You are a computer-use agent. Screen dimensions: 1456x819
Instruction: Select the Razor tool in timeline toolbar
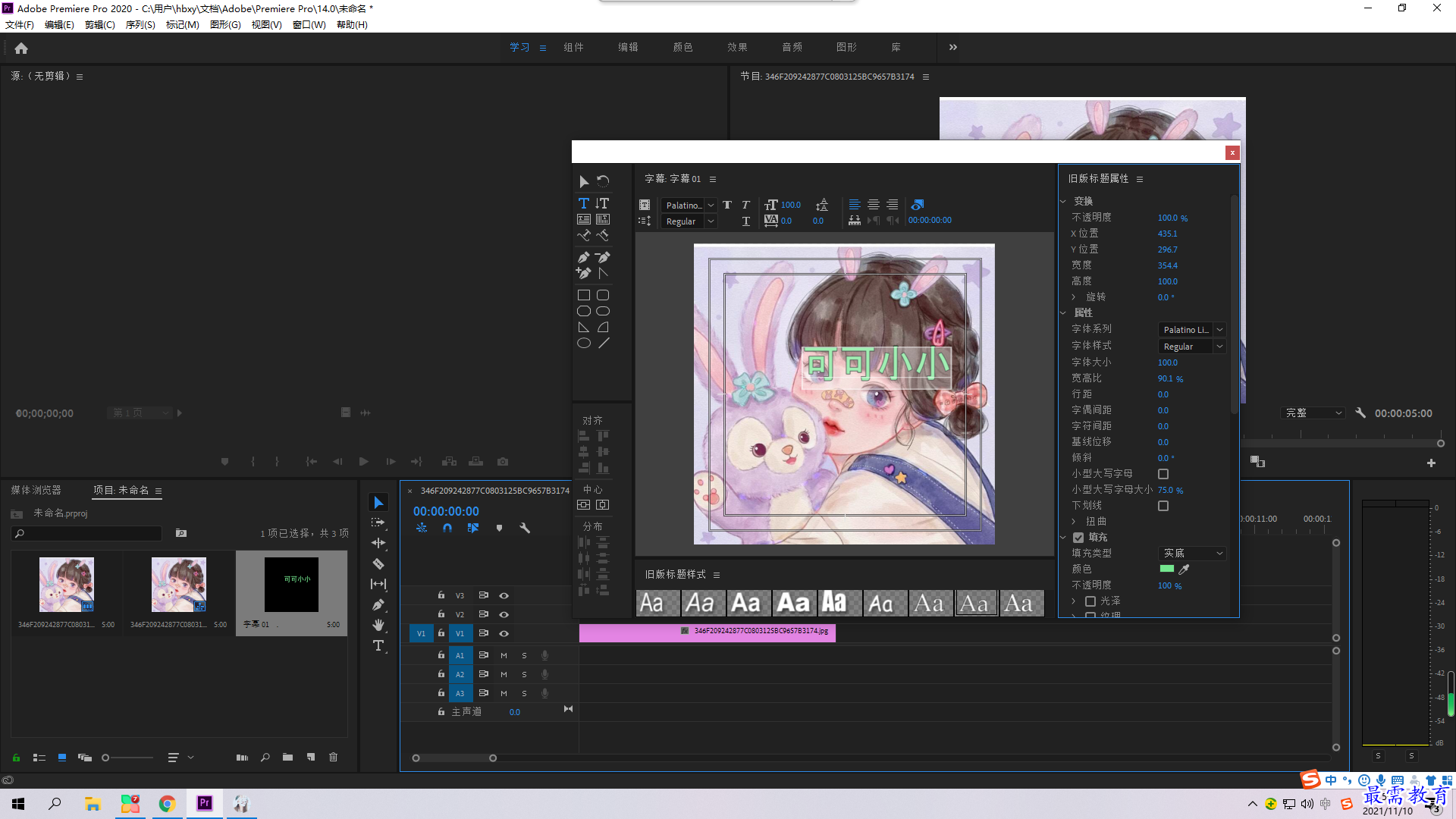click(x=378, y=563)
